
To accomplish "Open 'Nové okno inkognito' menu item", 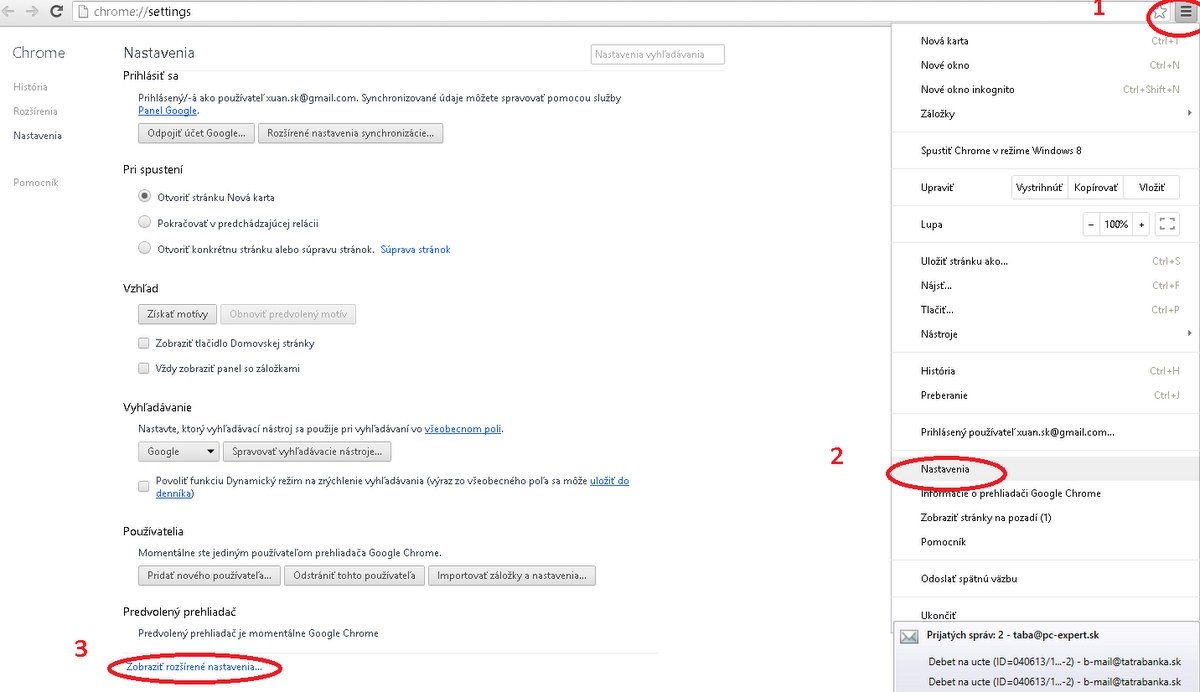I will pos(1046,89).
